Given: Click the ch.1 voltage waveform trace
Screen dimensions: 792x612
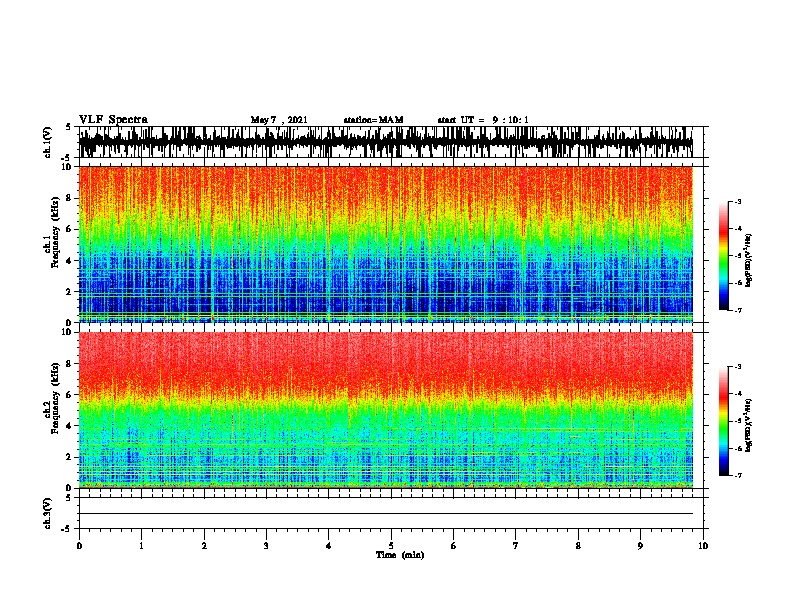Looking at the screenshot, I should pos(386,142).
